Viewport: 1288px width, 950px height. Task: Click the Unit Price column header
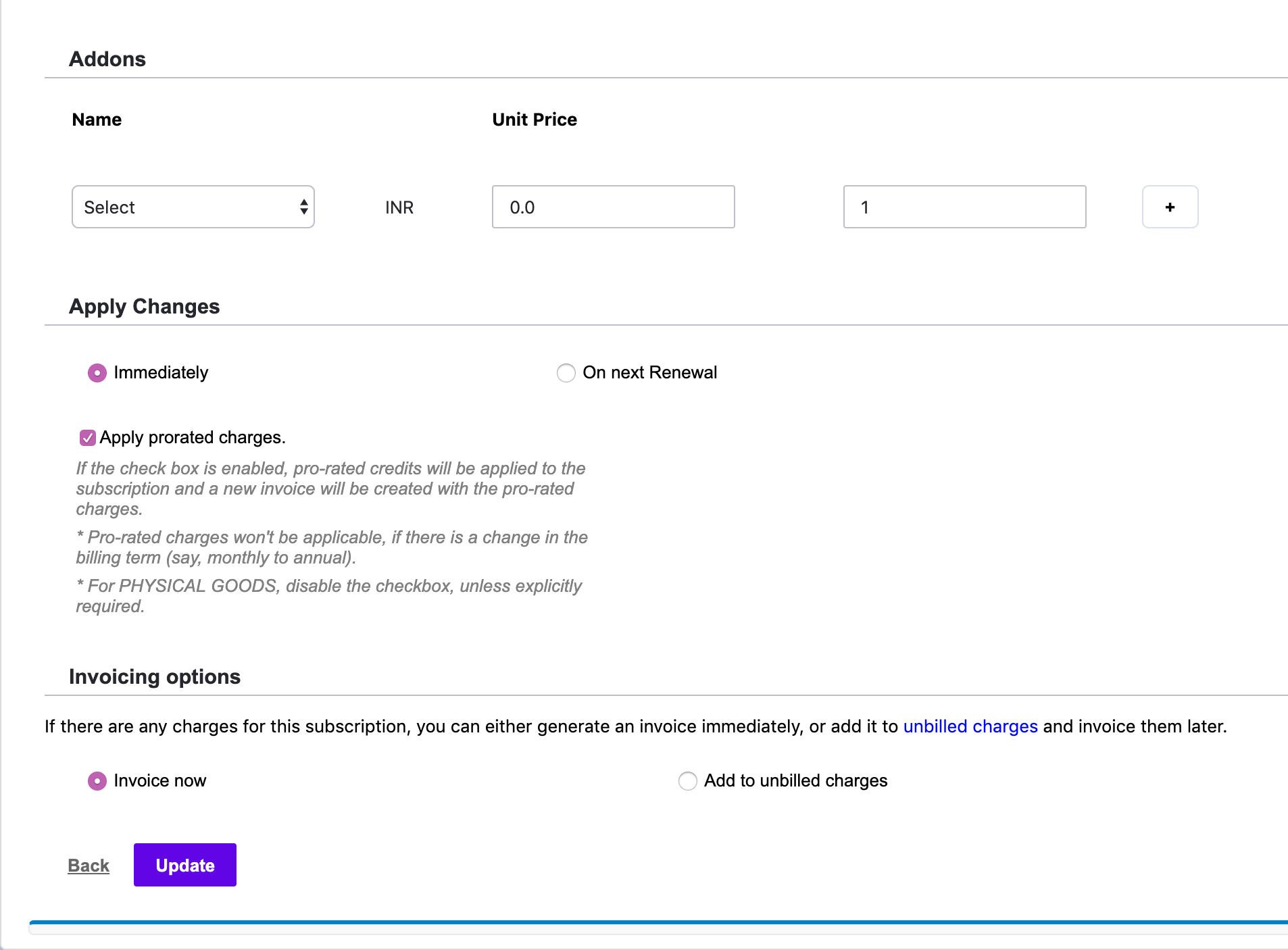point(535,120)
